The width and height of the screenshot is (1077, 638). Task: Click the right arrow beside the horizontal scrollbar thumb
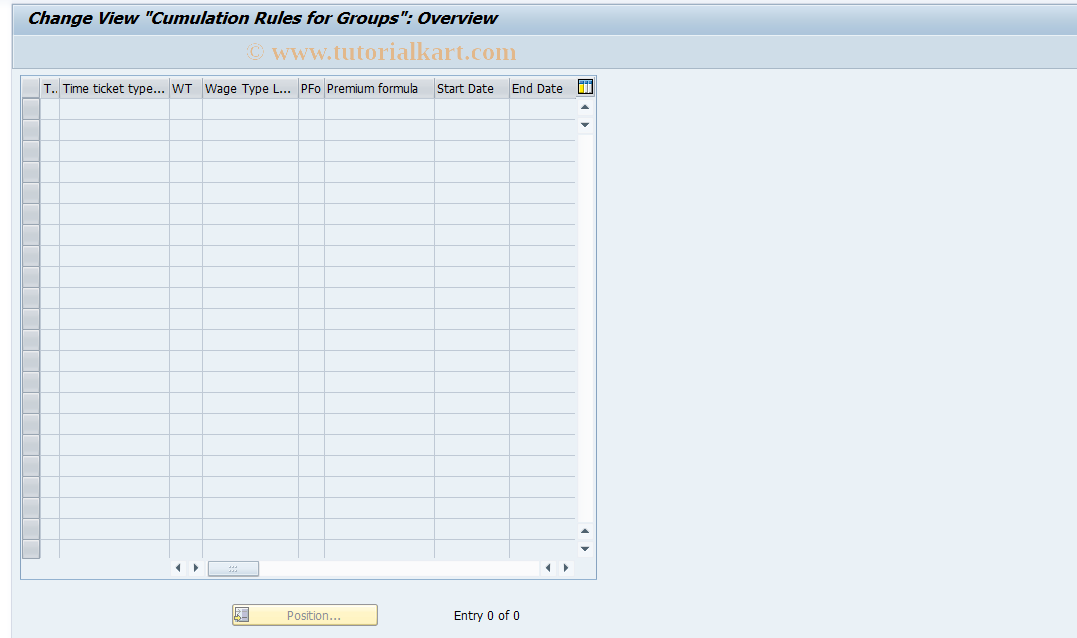(x=196, y=568)
